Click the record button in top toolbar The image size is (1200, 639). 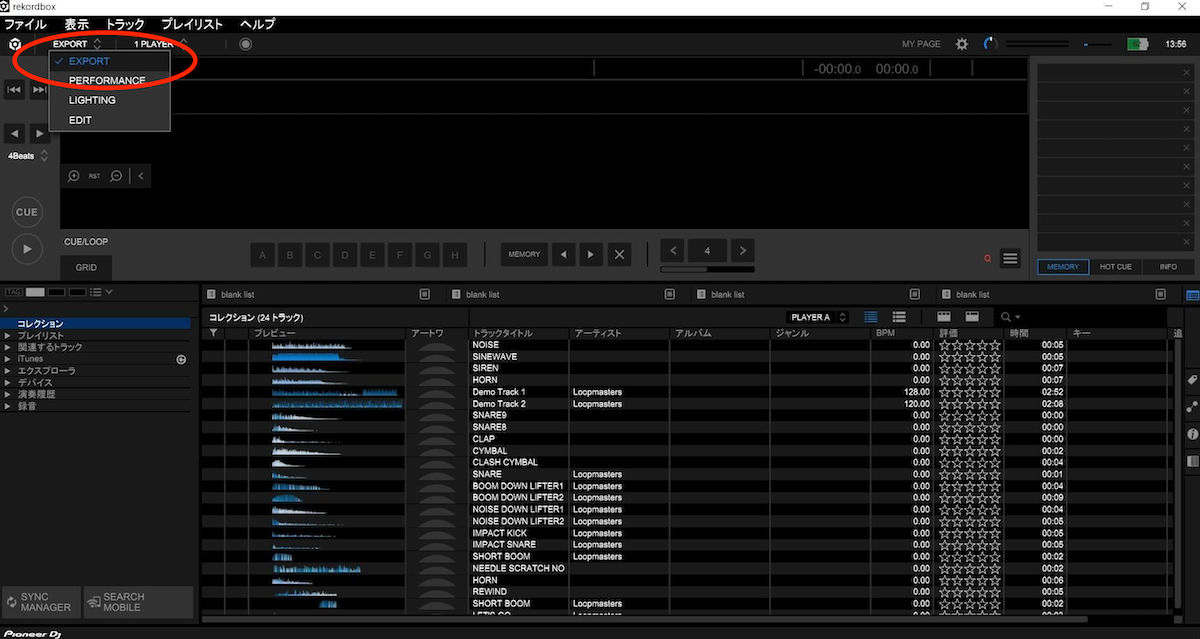246,44
